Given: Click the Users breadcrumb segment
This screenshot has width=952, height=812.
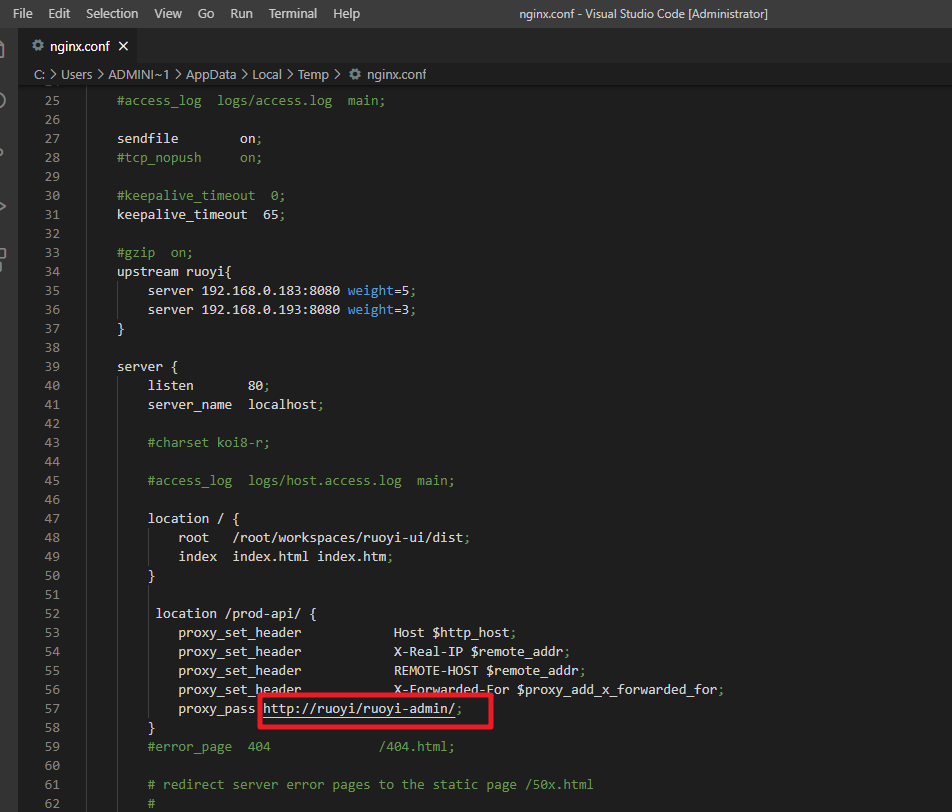Looking at the screenshot, I should click(x=76, y=75).
